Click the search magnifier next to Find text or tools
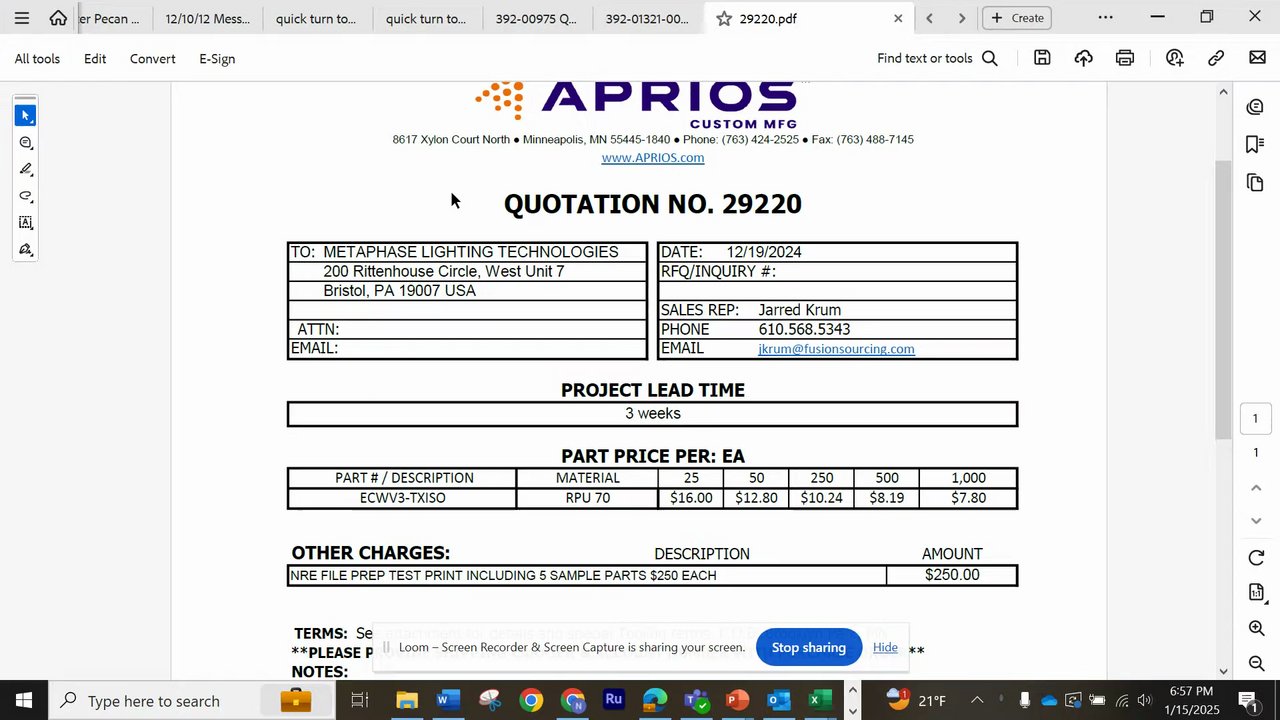 coord(990,58)
